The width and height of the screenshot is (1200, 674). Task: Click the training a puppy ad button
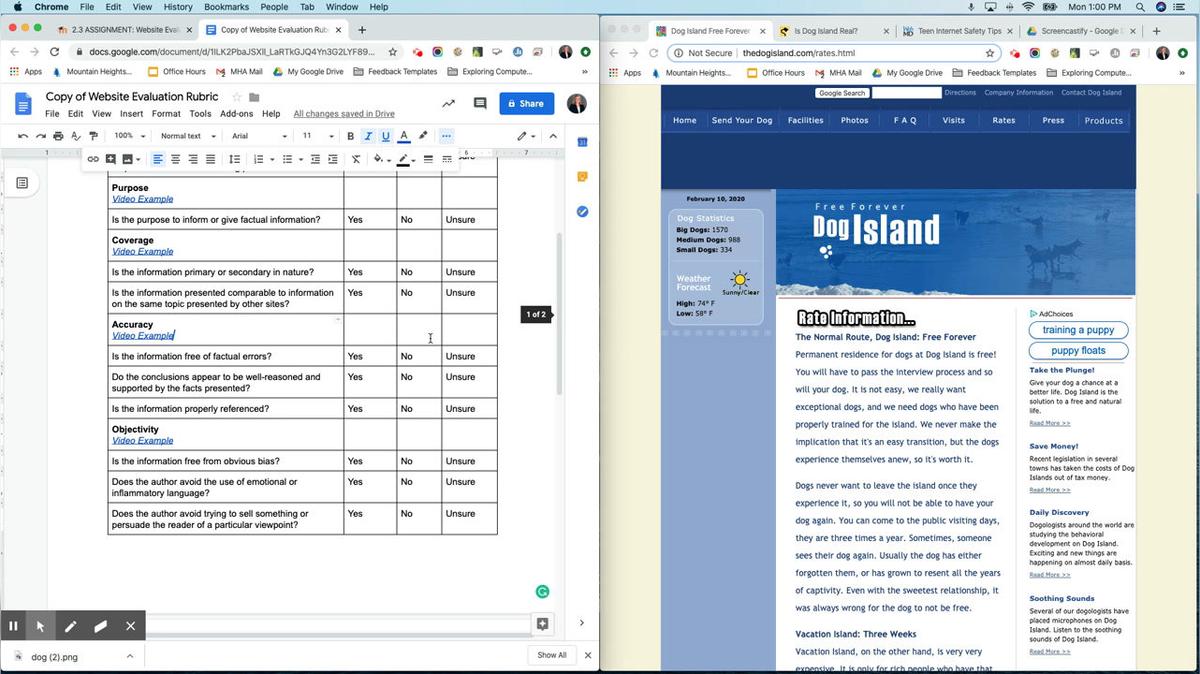click(1078, 330)
